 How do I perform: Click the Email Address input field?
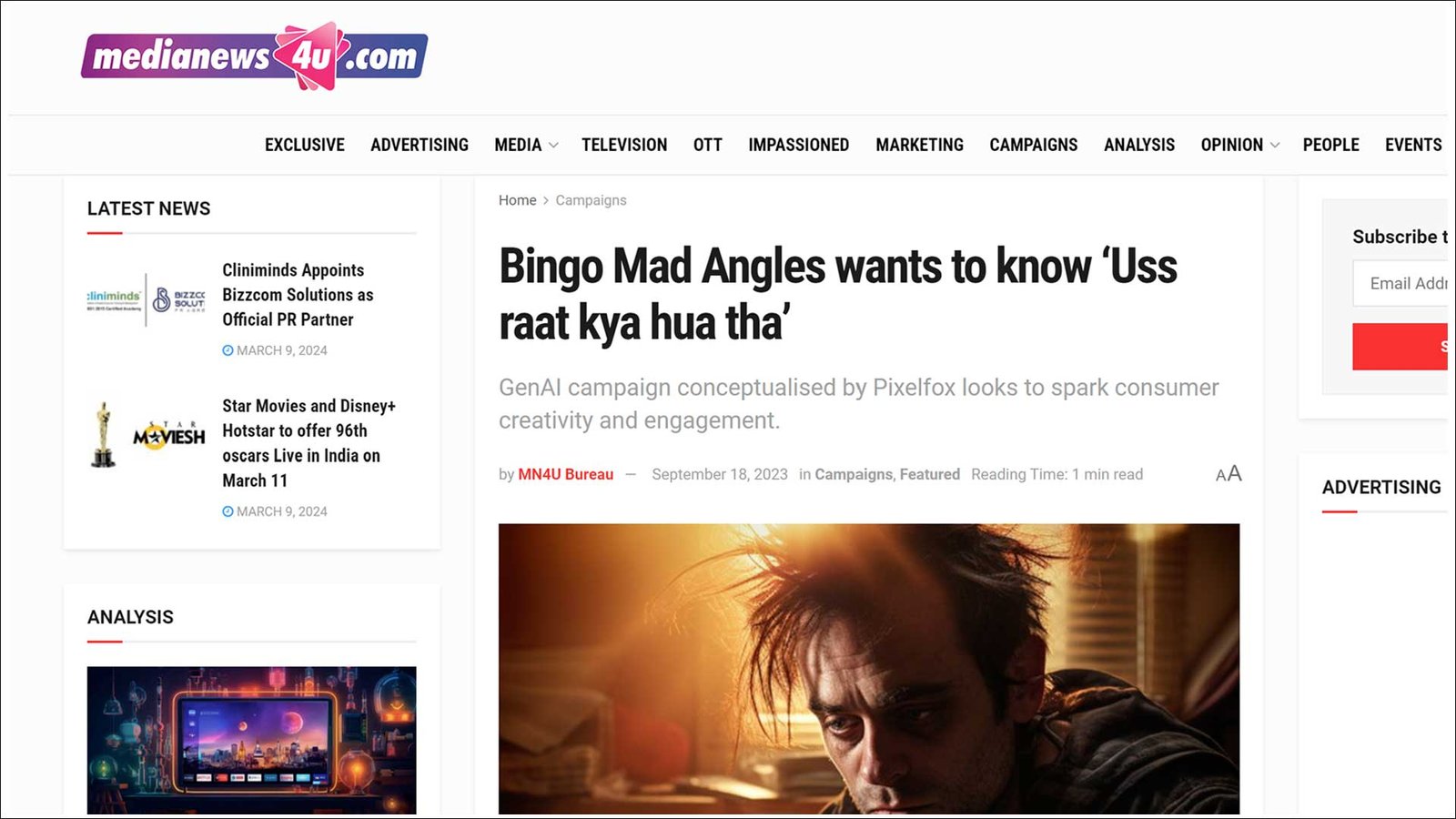1400,283
